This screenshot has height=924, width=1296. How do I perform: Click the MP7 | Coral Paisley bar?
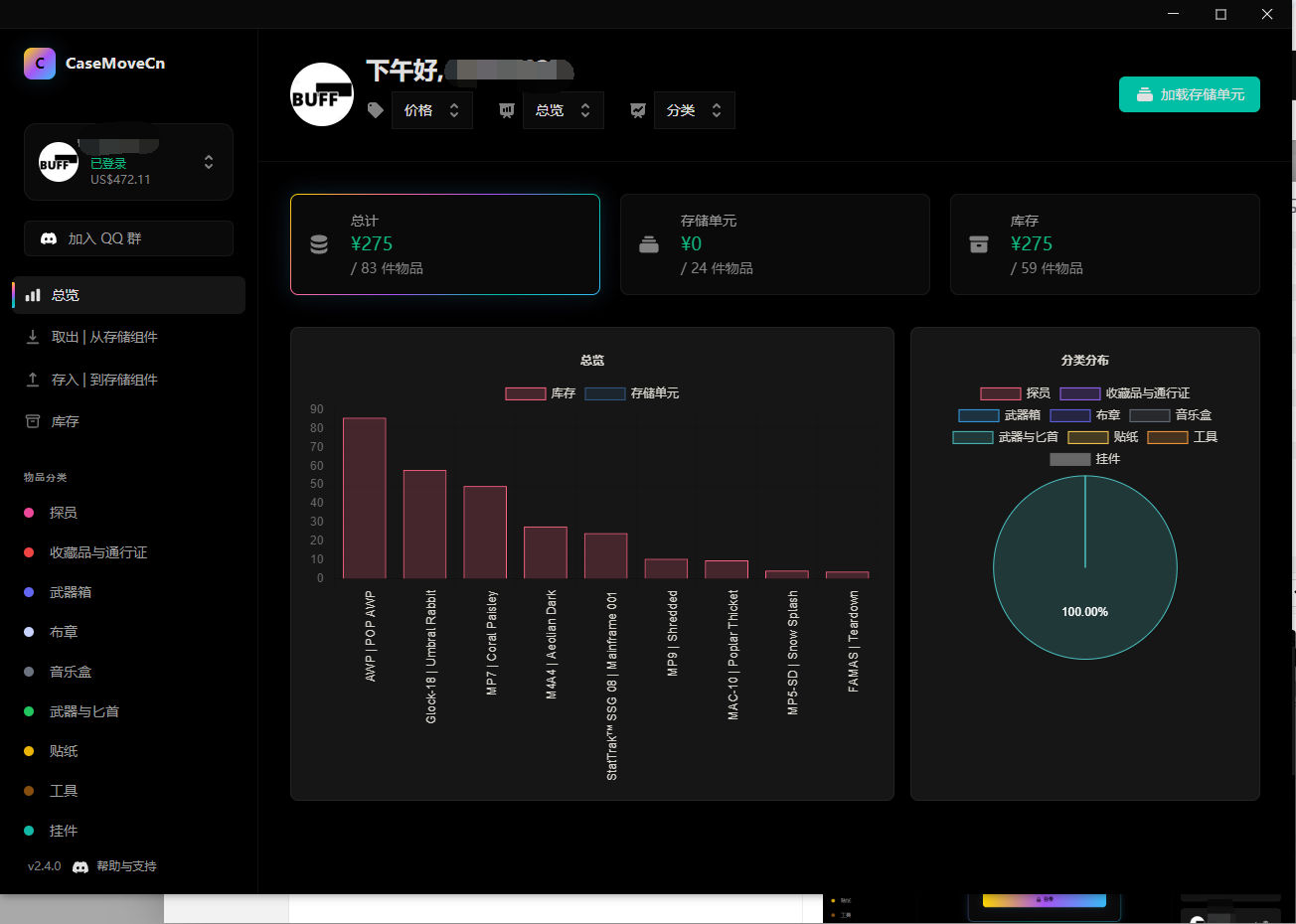click(x=485, y=533)
